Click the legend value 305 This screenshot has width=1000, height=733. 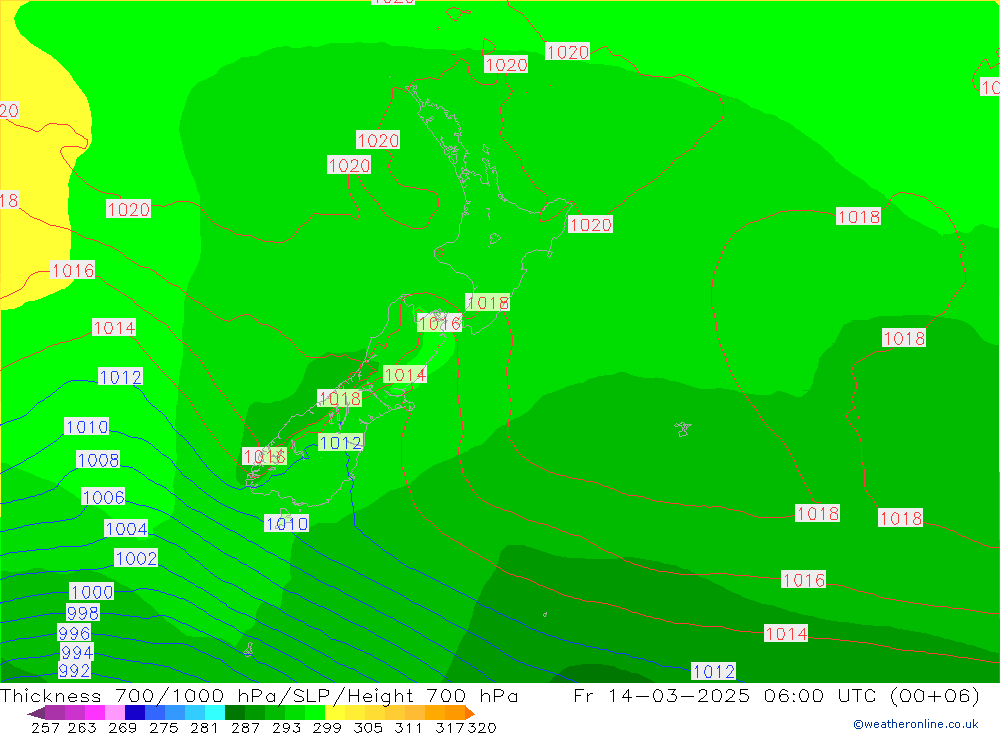[x=367, y=727]
